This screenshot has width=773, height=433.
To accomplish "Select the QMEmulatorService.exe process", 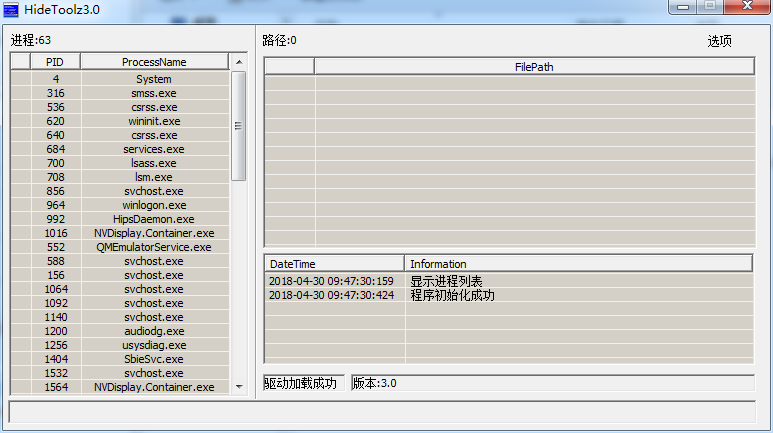I will pos(154,247).
